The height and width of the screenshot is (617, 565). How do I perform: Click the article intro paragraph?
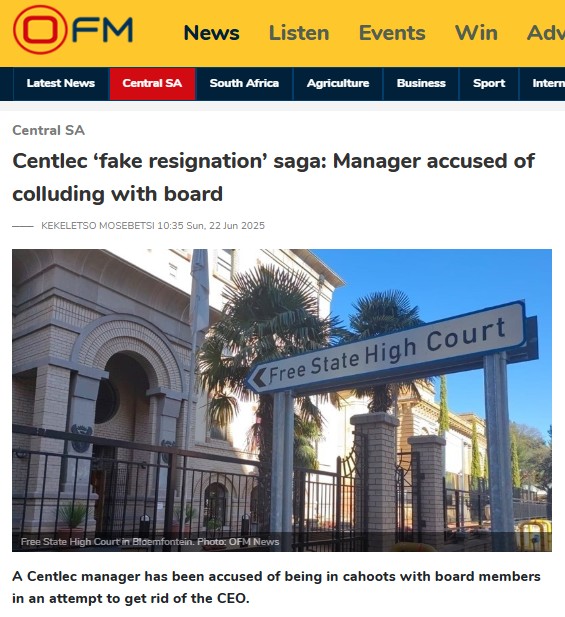[x=276, y=587]
